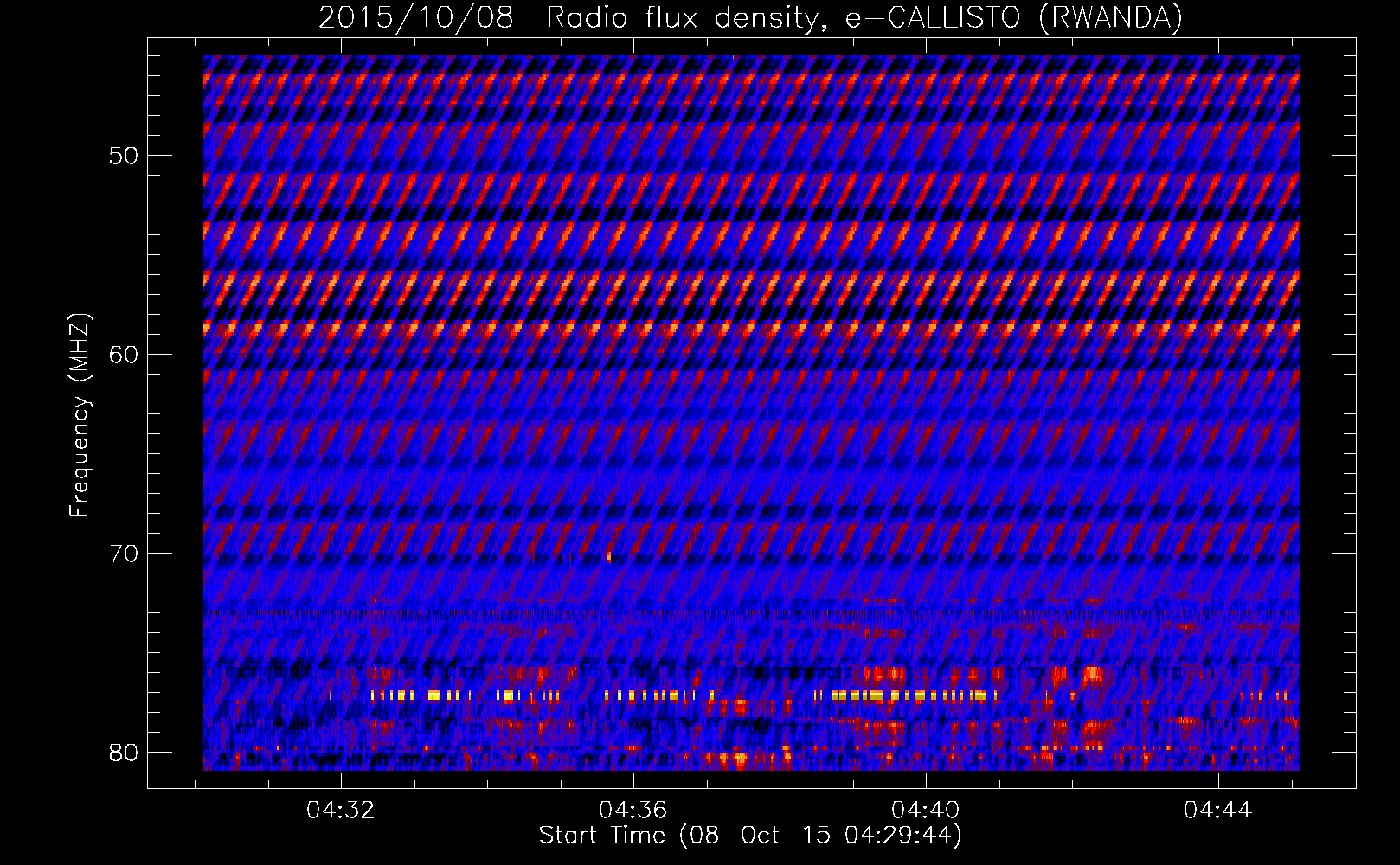This screenshot has width=1400, height=865.
Task: Select the 'Frequency (MHZ)' y-axis label
Action: [x=80, y=415]
